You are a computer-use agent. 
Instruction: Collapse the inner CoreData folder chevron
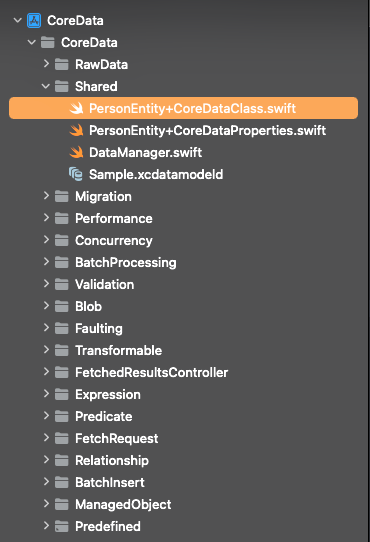click(32, 42)
